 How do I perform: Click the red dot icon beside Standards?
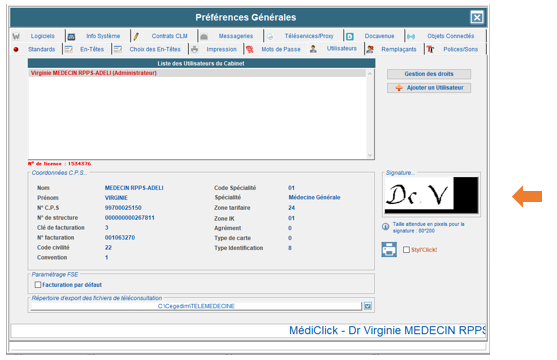tap(16, 49)
